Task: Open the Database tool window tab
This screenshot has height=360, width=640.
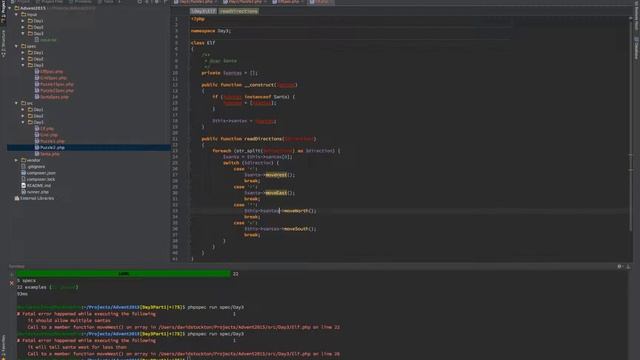Action: pos(636,48)
